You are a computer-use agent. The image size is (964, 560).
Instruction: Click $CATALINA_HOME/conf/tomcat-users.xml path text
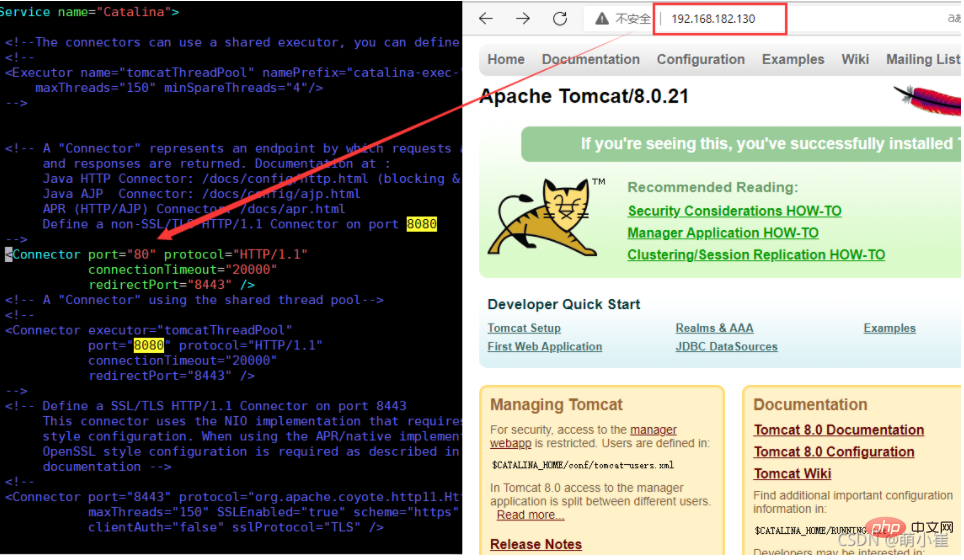582,465
